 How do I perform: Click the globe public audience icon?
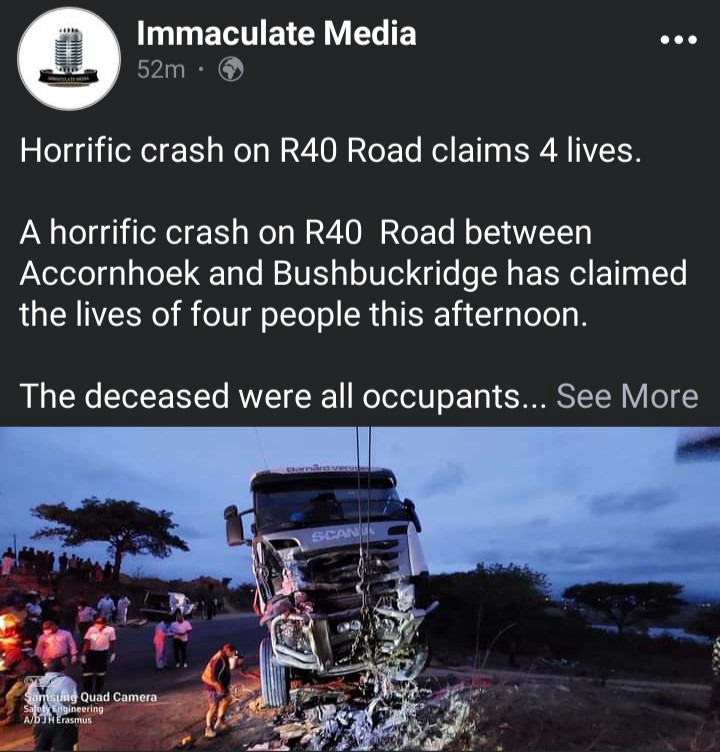click(231, 70)
